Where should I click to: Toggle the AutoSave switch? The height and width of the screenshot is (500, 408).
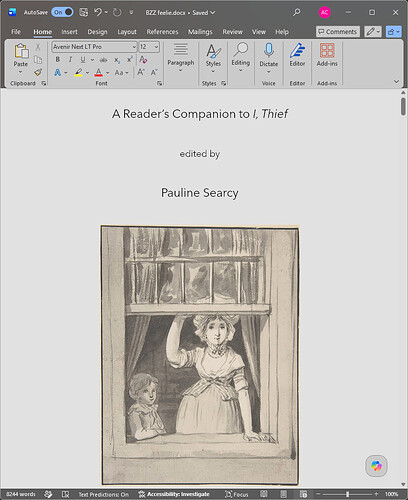[x=62, y=12]
